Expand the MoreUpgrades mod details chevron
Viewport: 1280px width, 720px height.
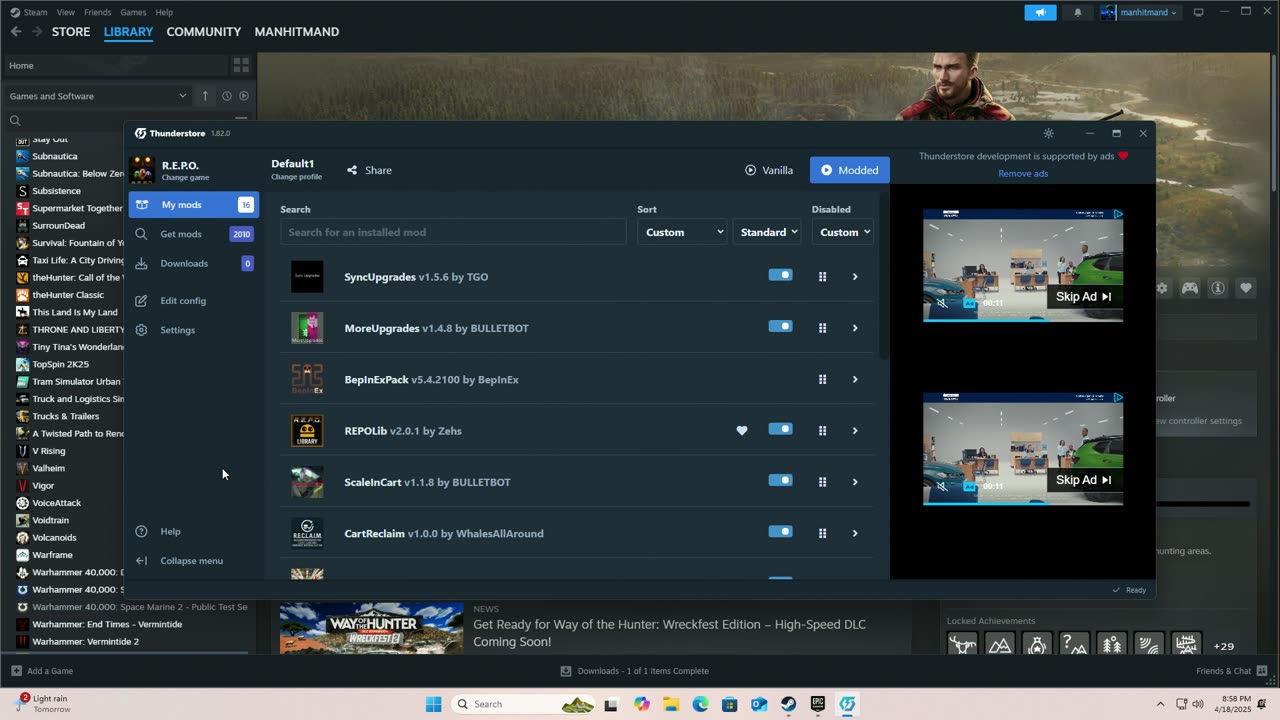click(855, 328)
